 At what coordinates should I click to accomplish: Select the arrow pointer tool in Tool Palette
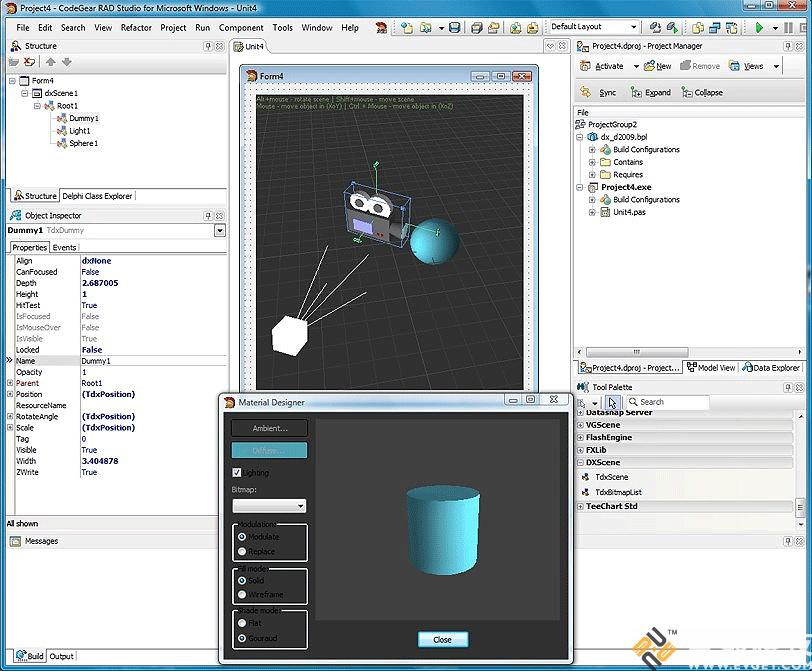(x=613, y=402)
